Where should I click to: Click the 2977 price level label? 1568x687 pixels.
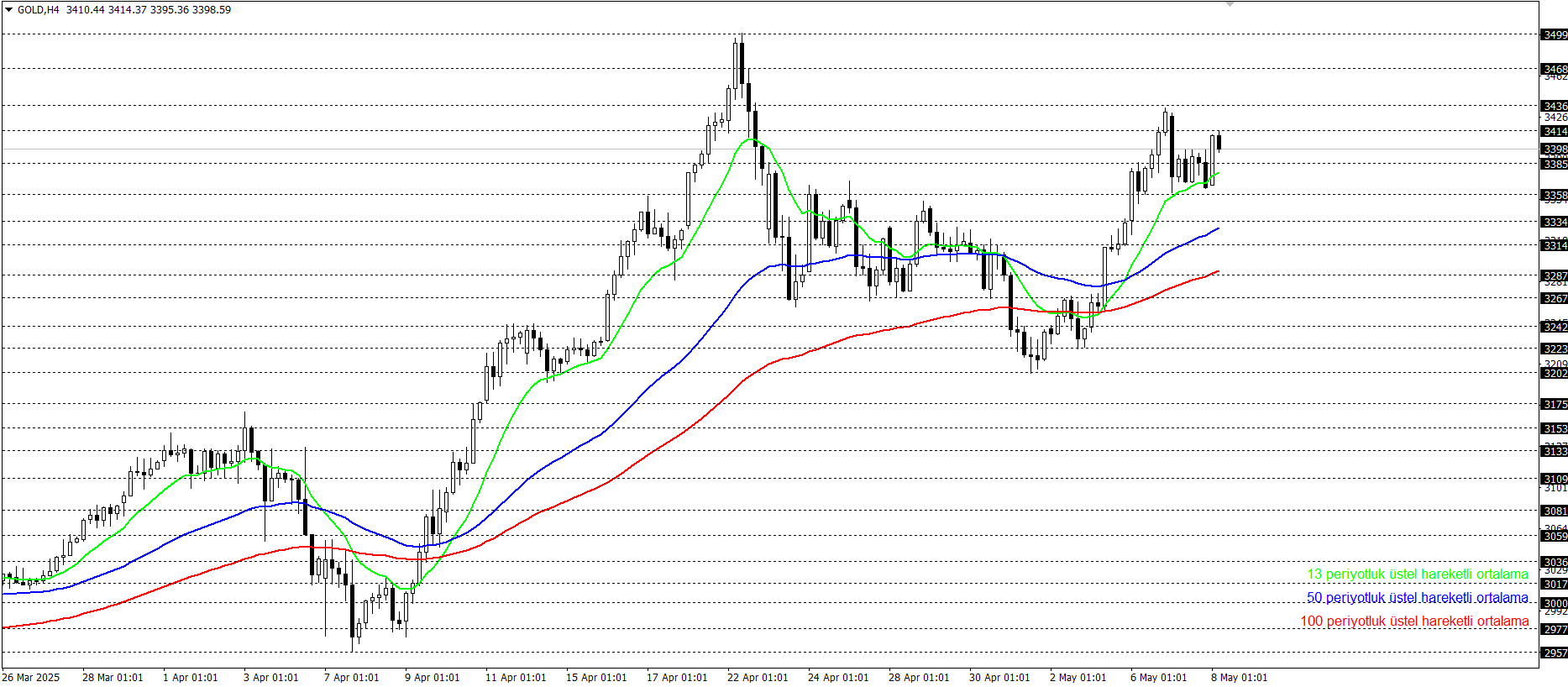click(1555, 629)
